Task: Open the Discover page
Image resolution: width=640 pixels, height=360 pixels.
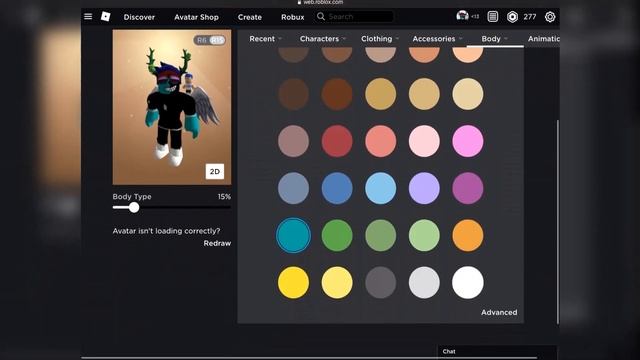Action: click(139, 17)
